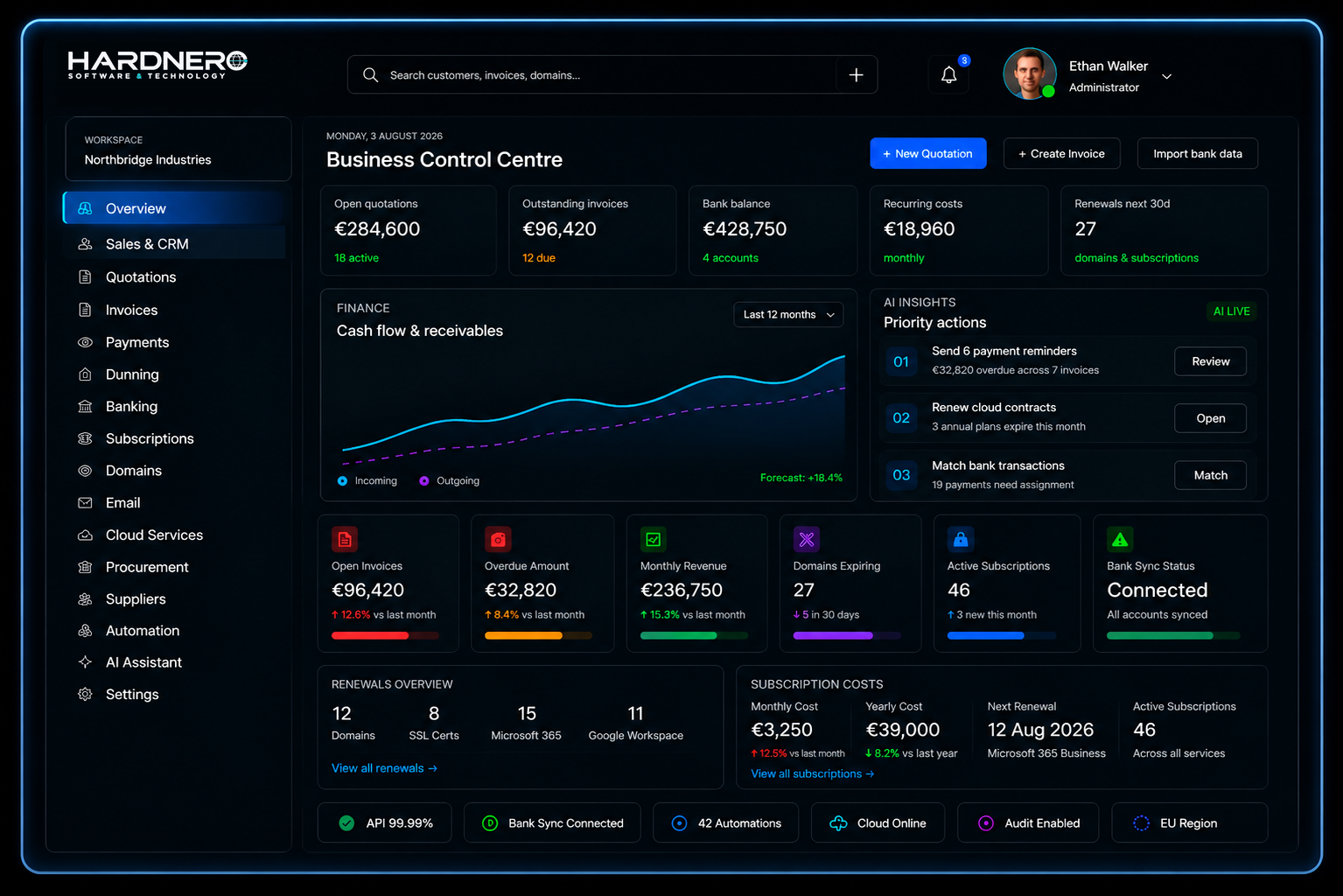Open the Northbridge Industries workspace selector
This screenshot has width=1343, height=896.
[x=178, y=150]
